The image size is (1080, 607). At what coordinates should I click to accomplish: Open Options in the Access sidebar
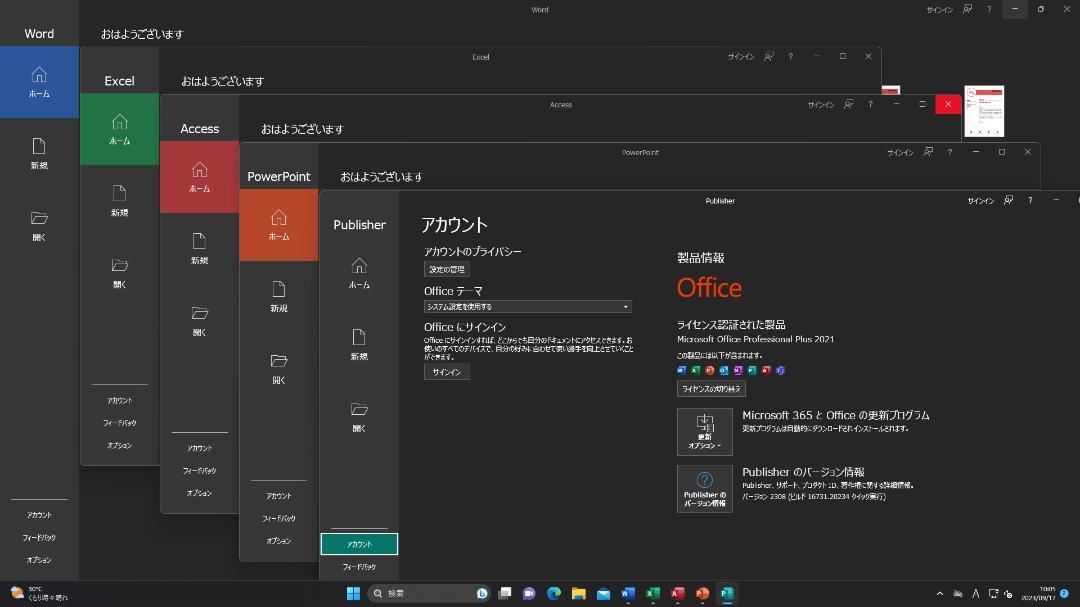pyautogui.click(x=199, y=493)
